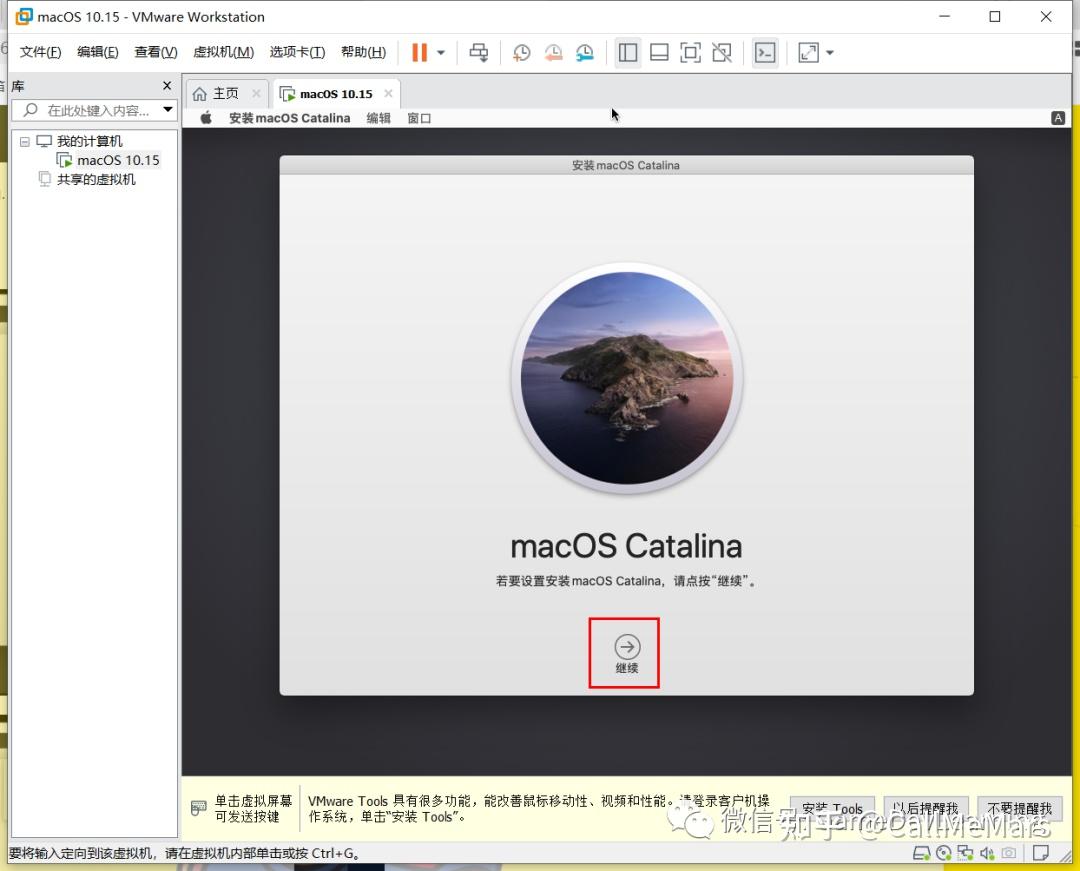Open the stretch display options dropdown arrow
Screen dimensions: 1080x871
tap(830, 52)
